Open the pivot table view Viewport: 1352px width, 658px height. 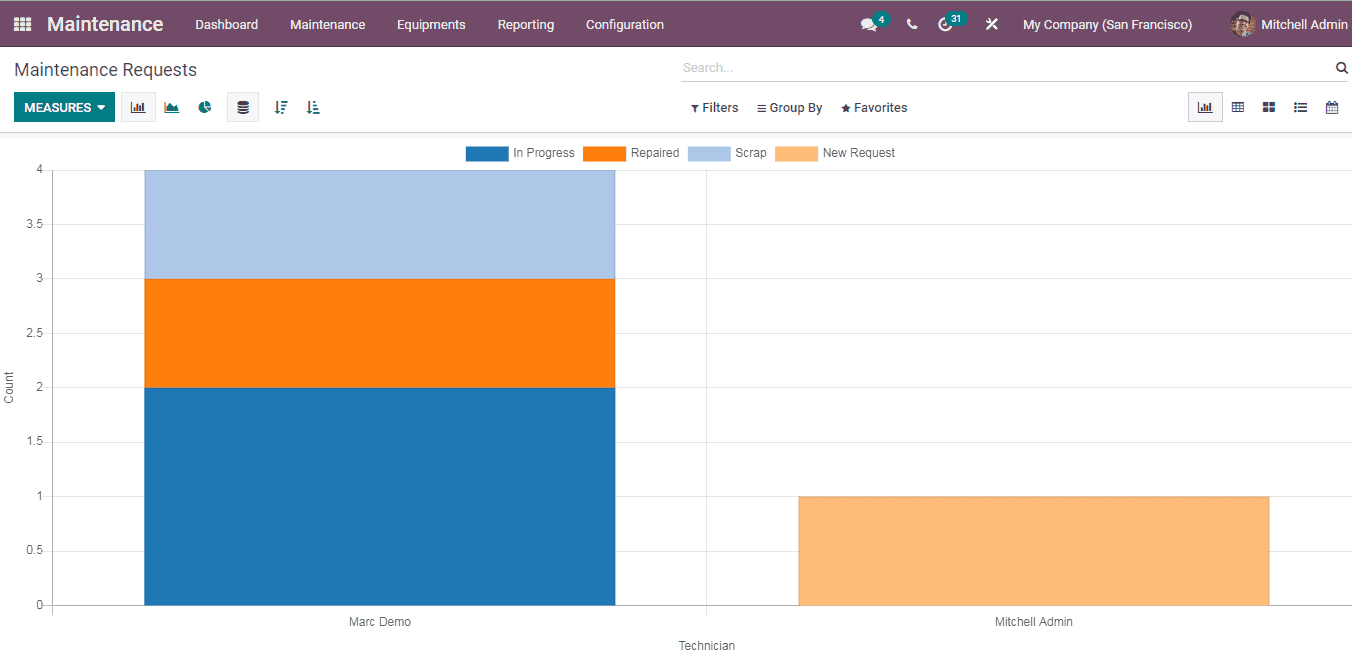coord(1237,107)
